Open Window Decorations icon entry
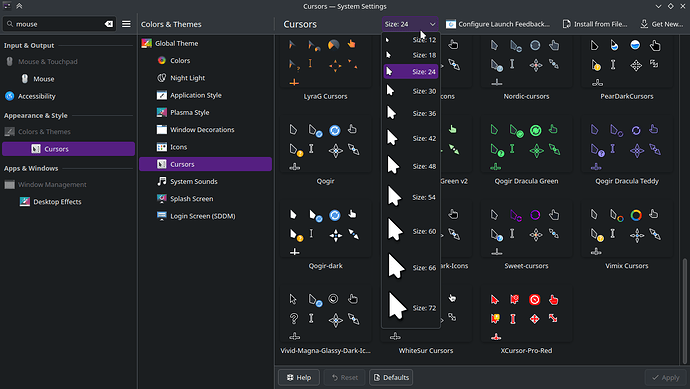The image size is (690, 389). point(161,129)
